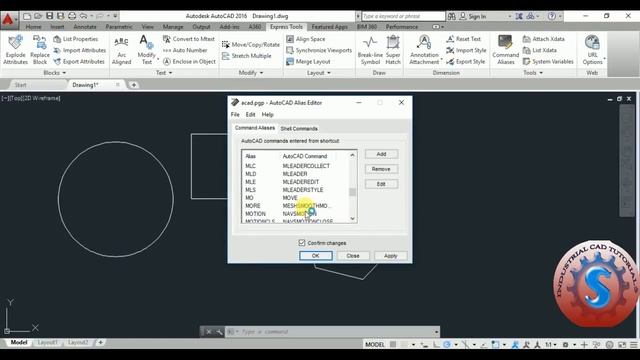640x360 pixels.
Task: Click the System Variables tool
Action: [548, 62]
